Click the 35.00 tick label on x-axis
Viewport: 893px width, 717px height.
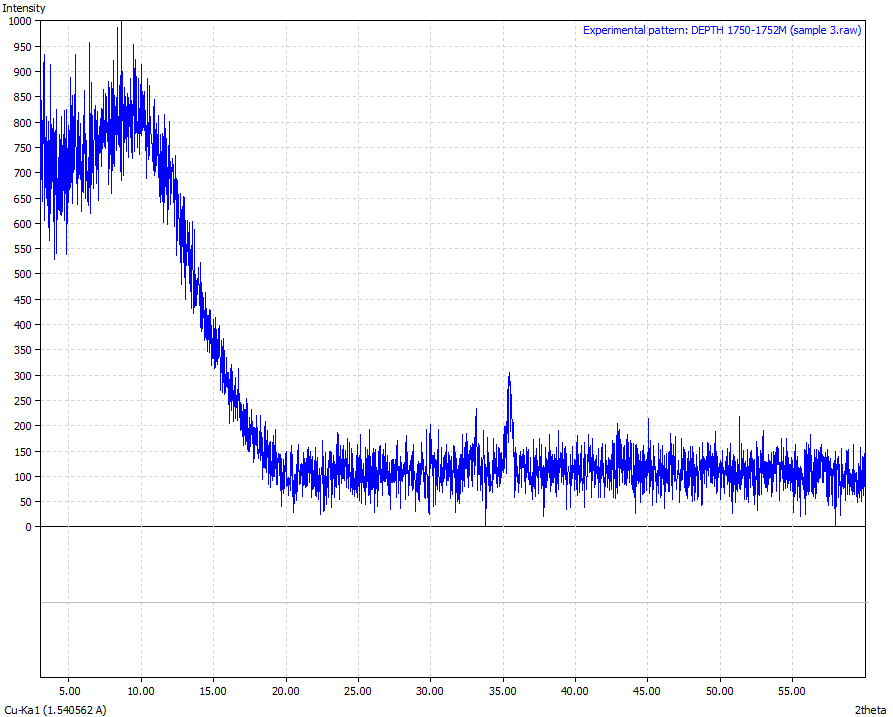click(502, 691)
